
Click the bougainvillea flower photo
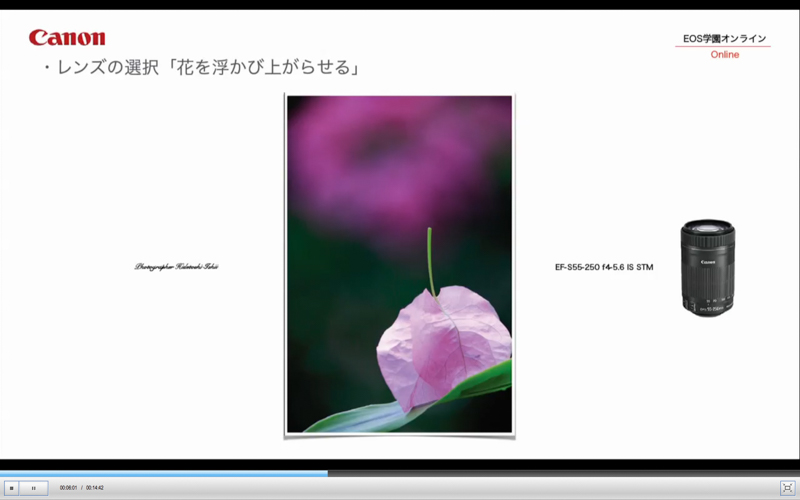pyautogui.click(x=399, y=264)
